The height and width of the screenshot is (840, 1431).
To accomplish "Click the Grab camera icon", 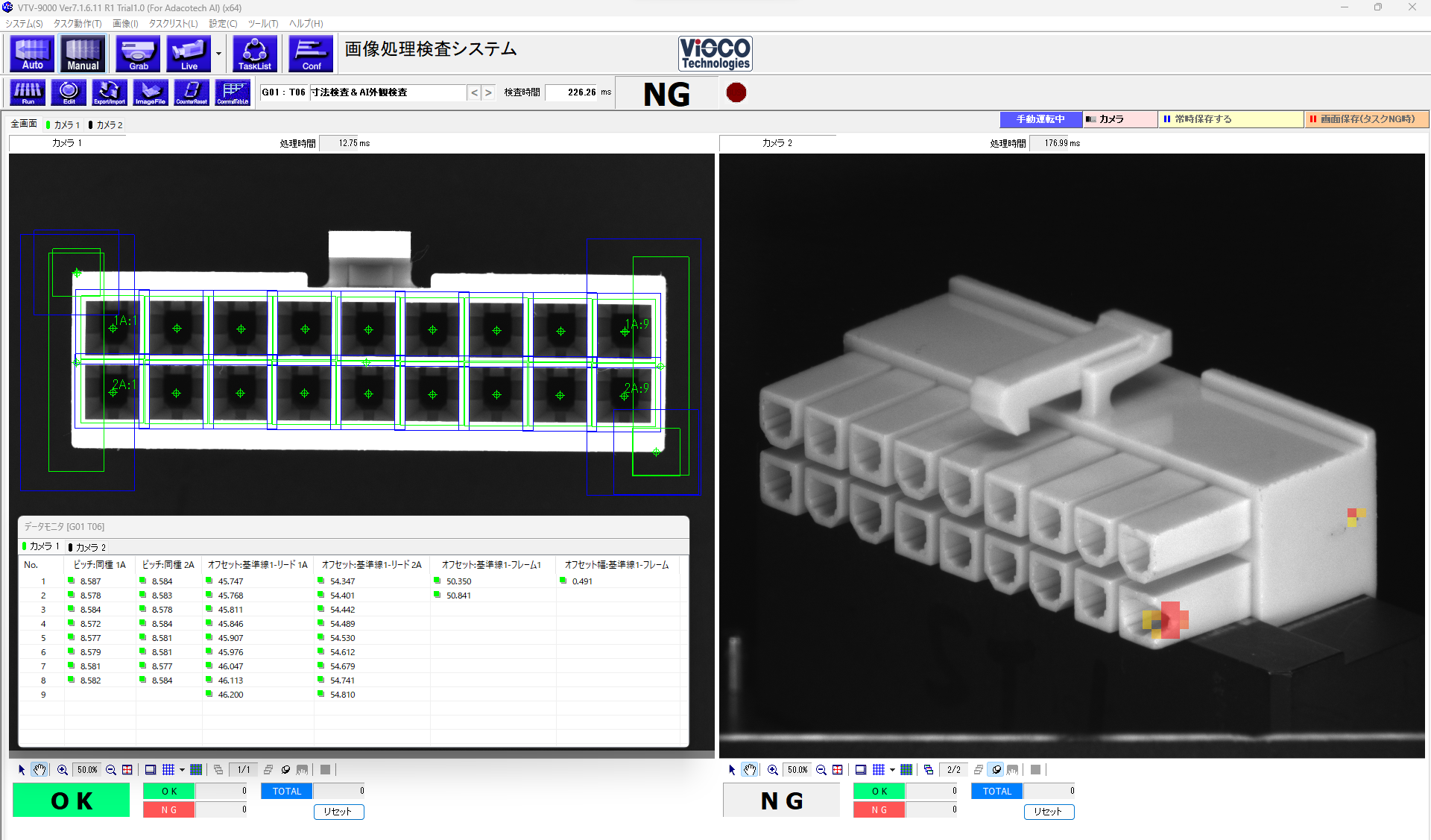I will click(x=138, y=54).
